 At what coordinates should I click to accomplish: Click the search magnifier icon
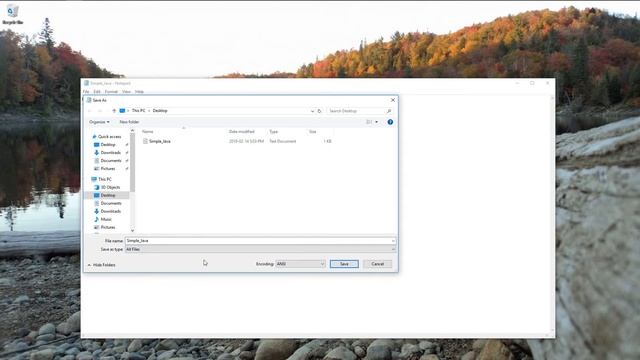click(x=389, y=111)
